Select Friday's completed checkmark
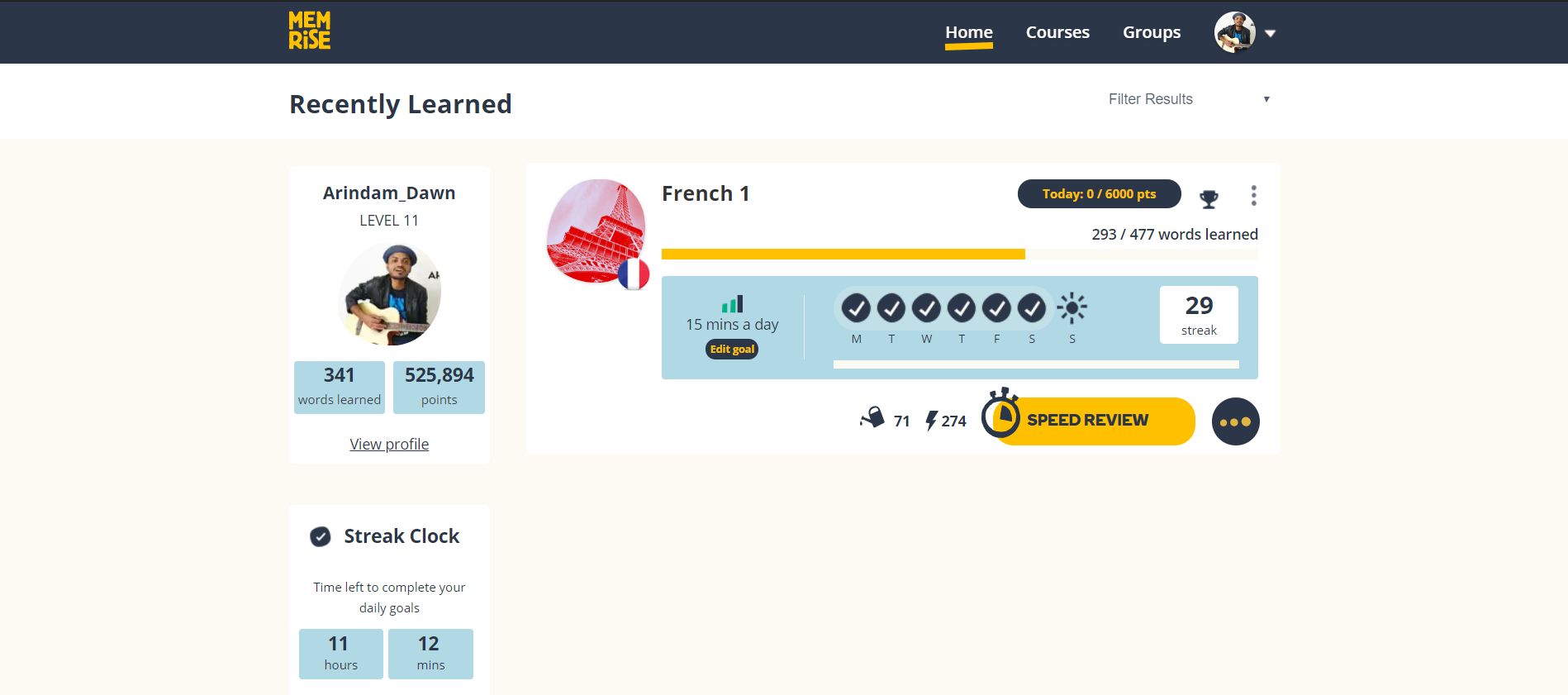The height and width of the screenshot is (695, 1568). pyautogui.click(x=996, y=308)
